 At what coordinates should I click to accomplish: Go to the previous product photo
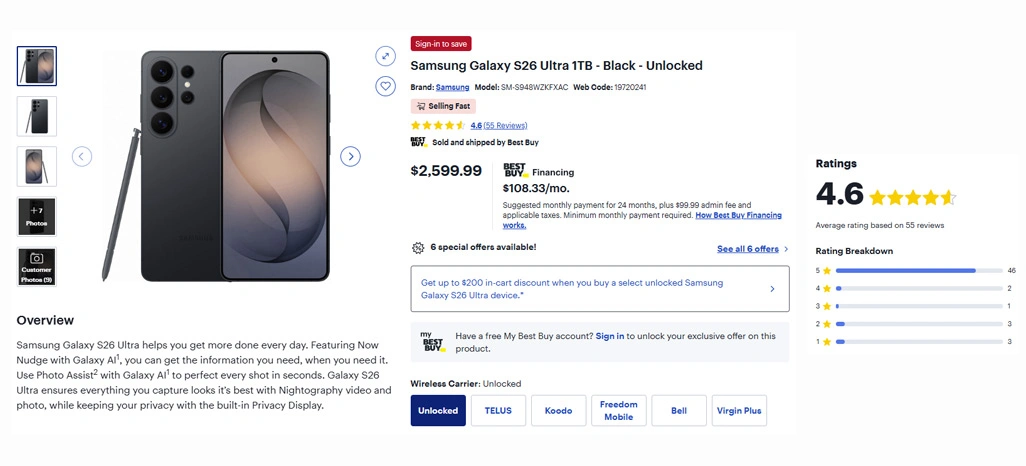point(82,156)
